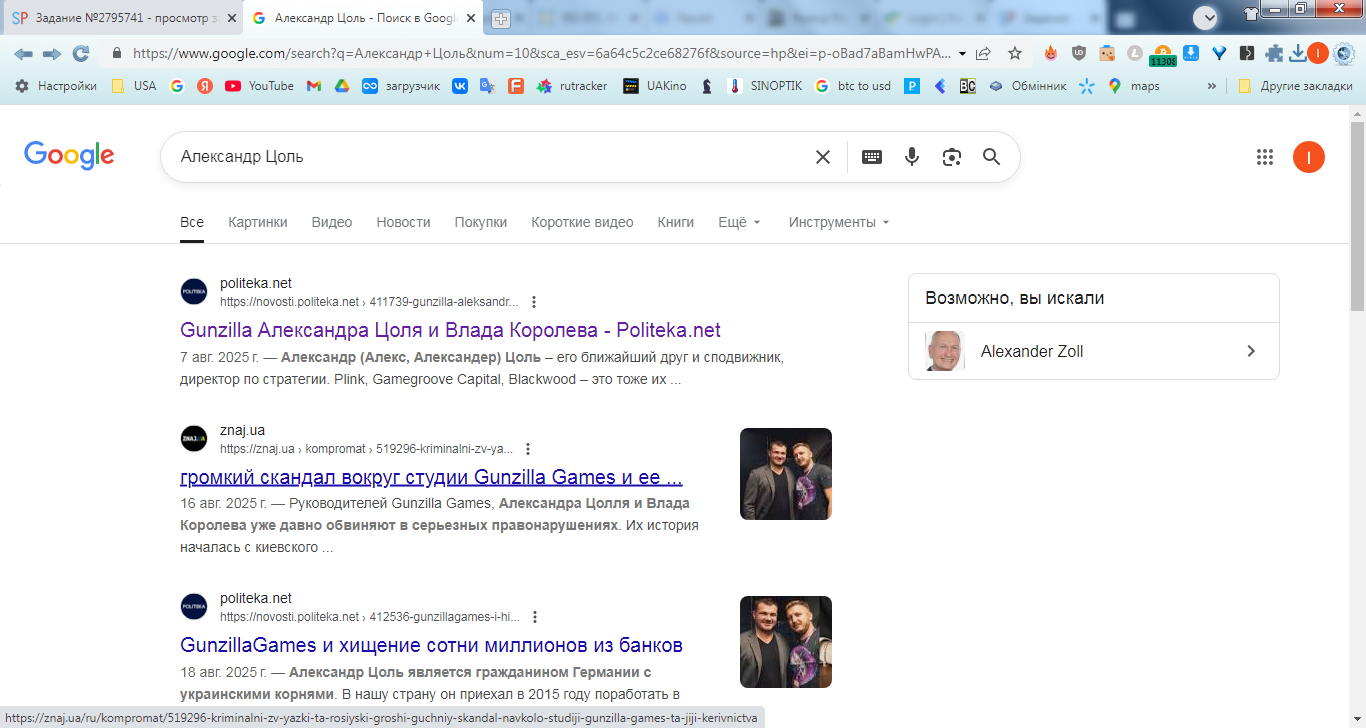Open the site information lock icon

pyautogui.click(x=117, y=54)
